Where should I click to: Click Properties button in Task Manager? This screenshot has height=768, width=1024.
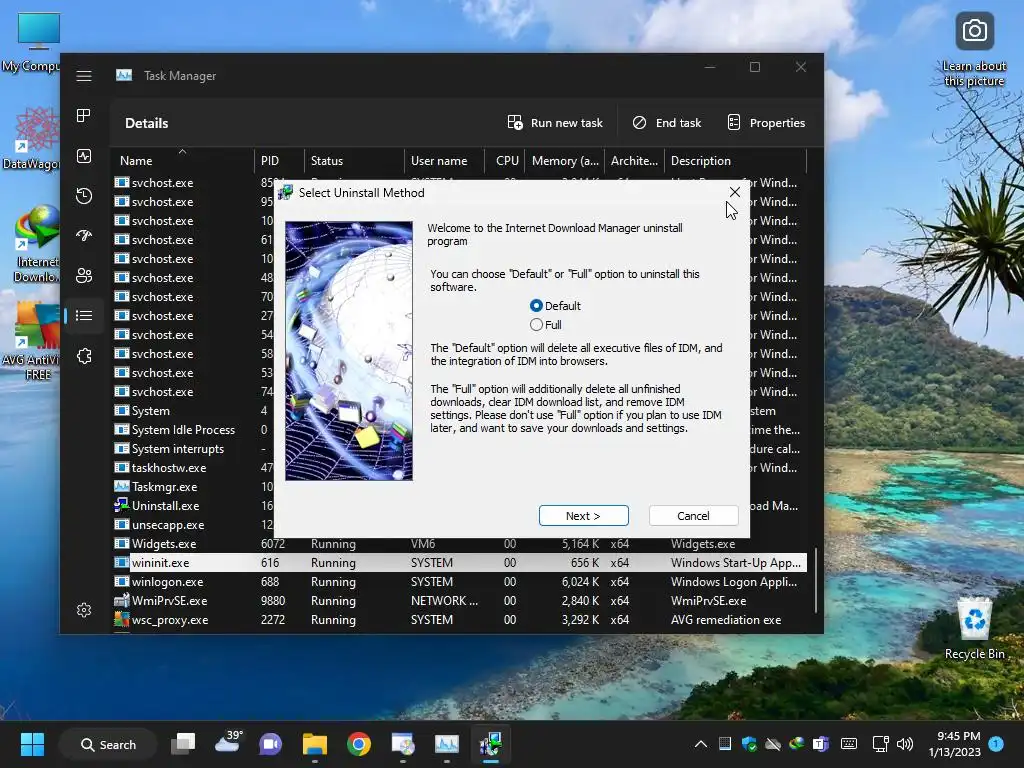tap(766, 123)
